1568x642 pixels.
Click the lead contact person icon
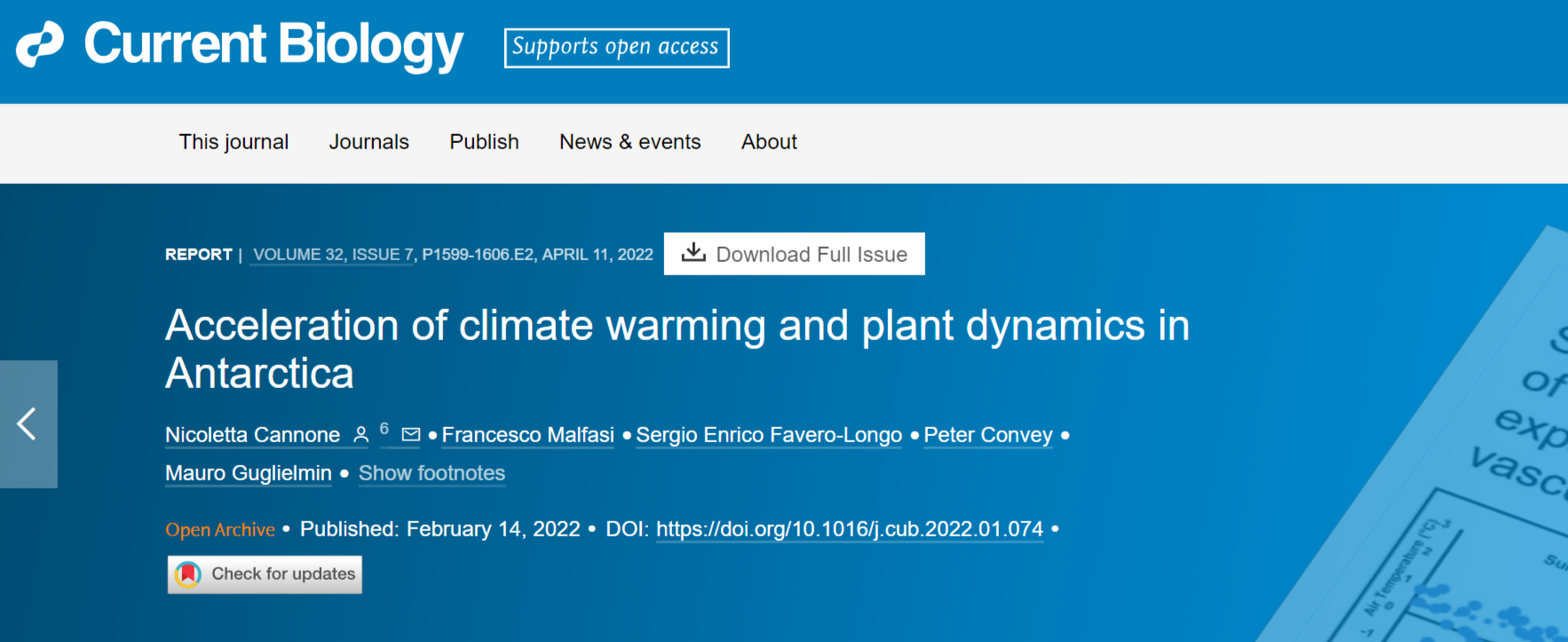360,435
